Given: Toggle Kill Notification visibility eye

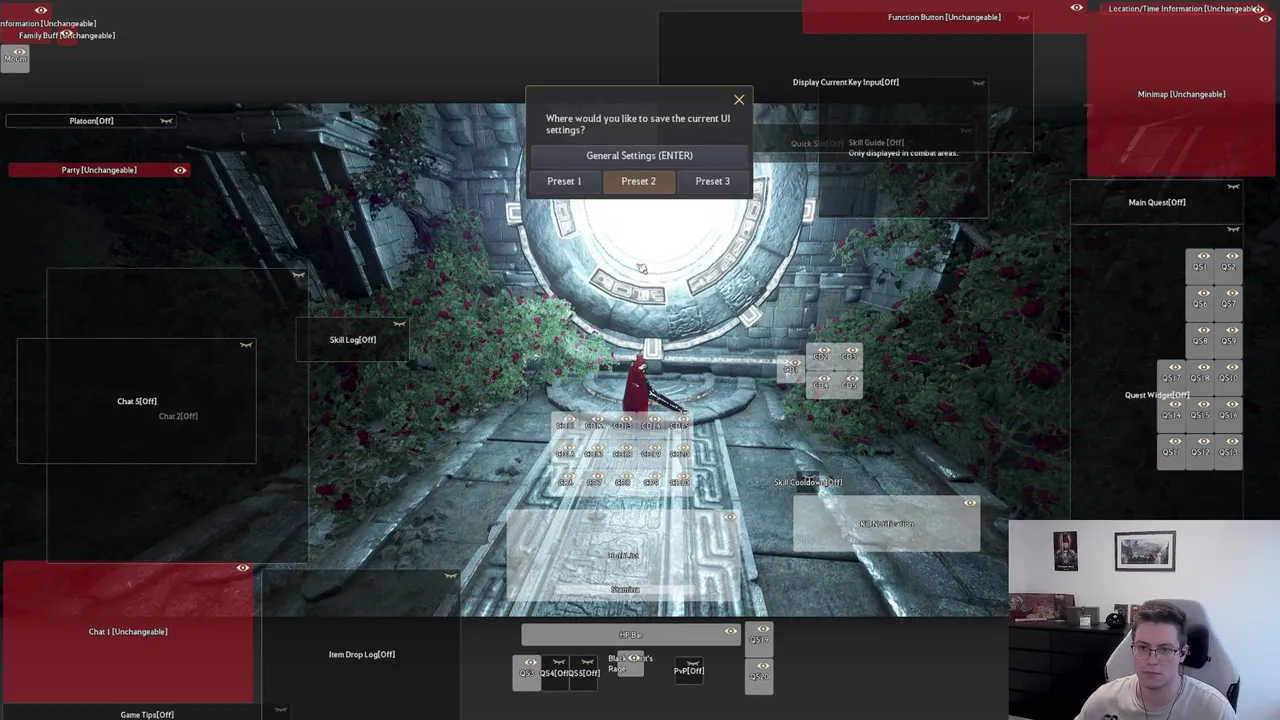Looking at the screenshot, I should [970, 503].
